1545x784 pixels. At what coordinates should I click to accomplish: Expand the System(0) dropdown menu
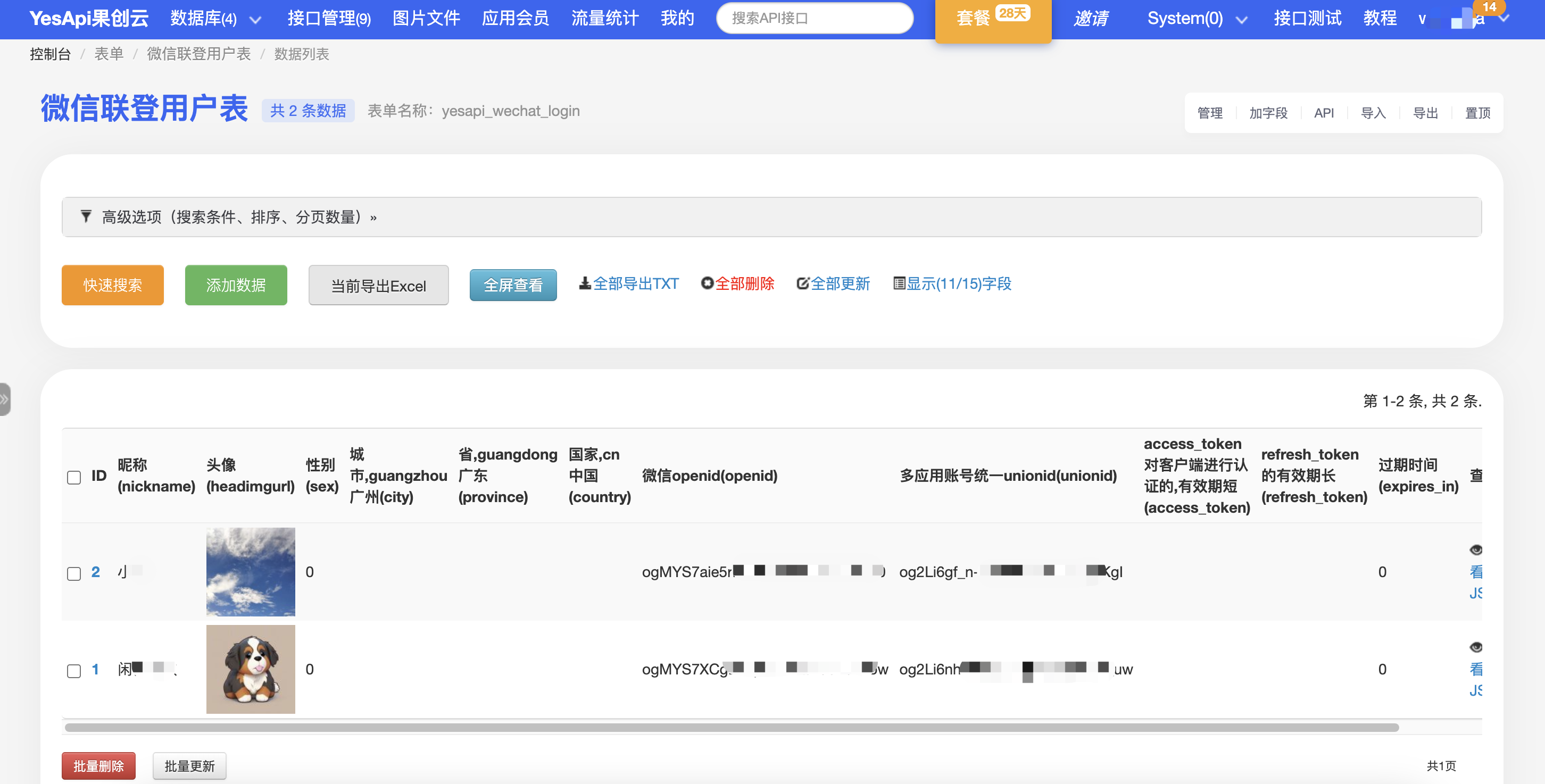tap(1242, 20)
